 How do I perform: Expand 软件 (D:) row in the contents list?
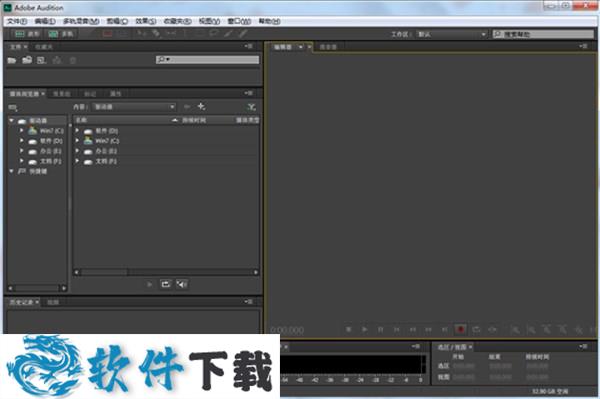click(x=77, y=130)
